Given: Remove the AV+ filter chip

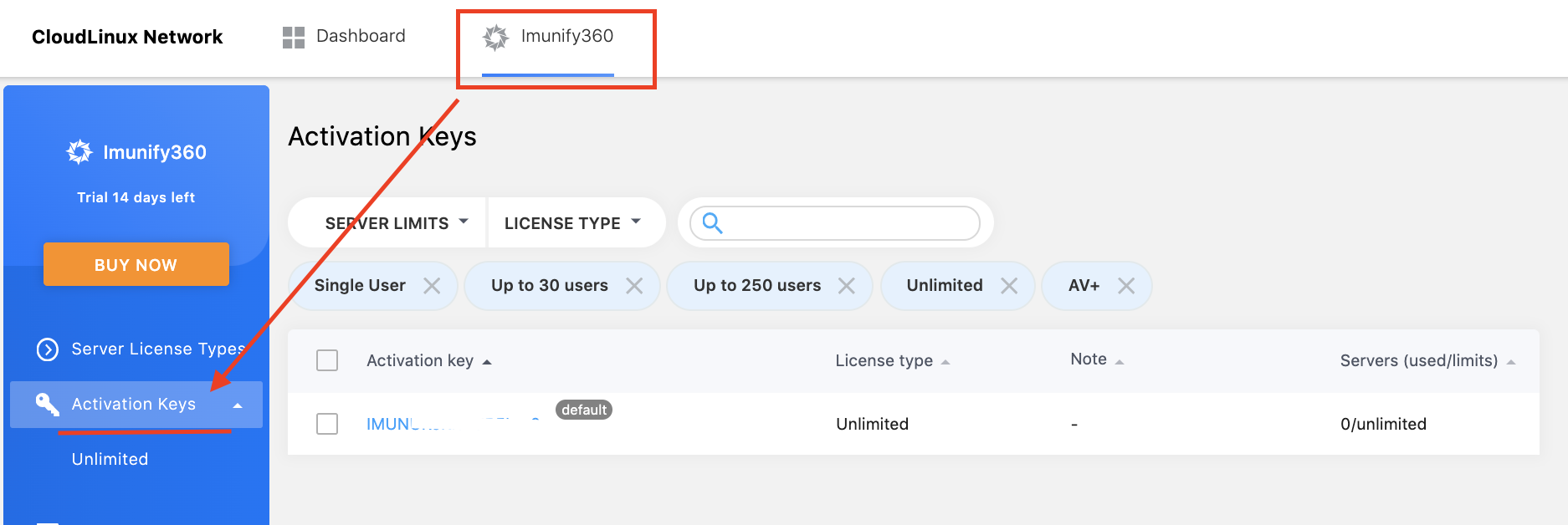Looking at the screenshot, I should [1126, 286].
